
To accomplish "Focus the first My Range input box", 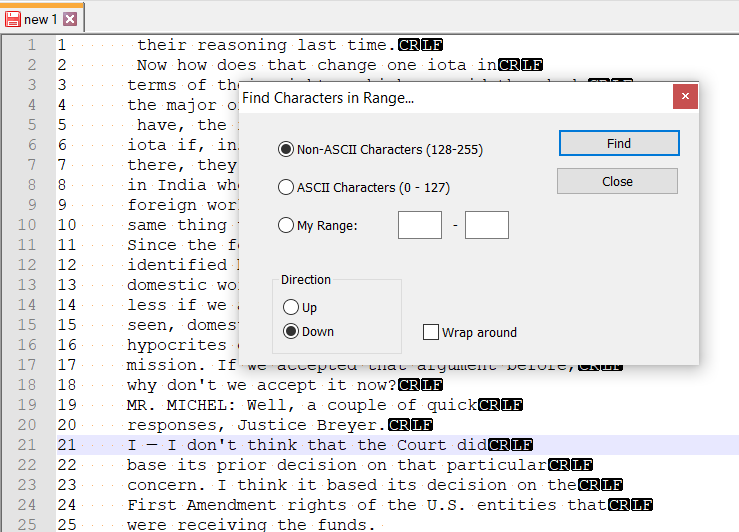I will point(419,225).
